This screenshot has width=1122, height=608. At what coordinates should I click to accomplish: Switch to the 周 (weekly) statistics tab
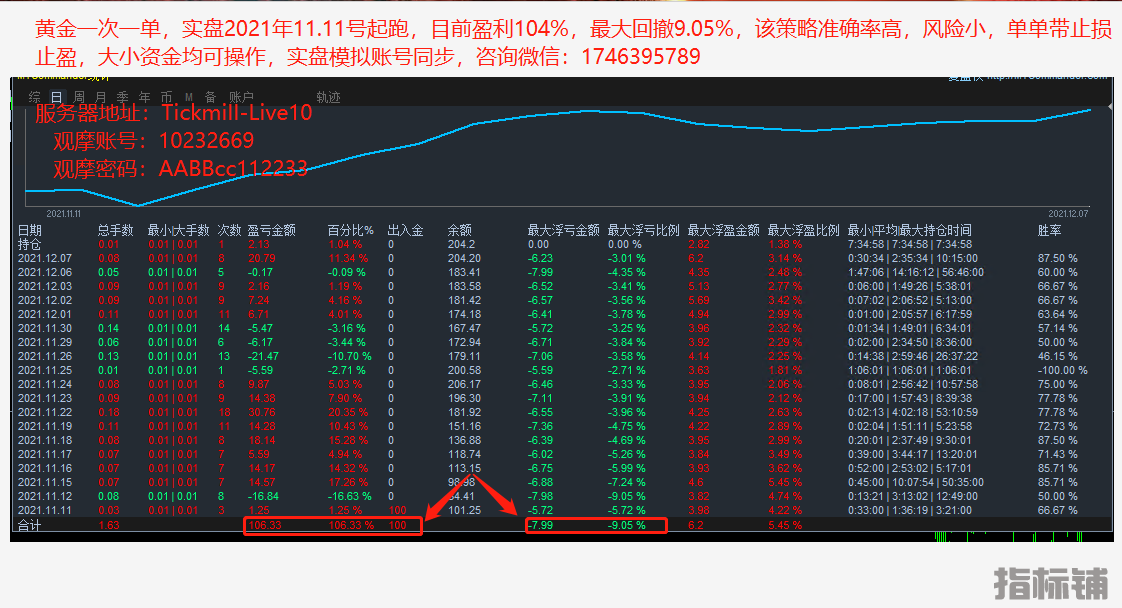79,97
